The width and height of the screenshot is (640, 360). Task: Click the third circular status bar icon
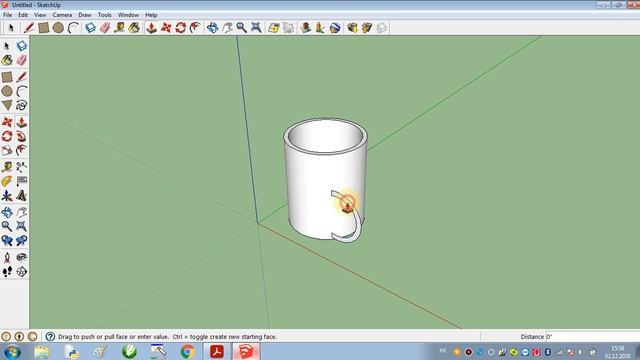pos(32,337)
